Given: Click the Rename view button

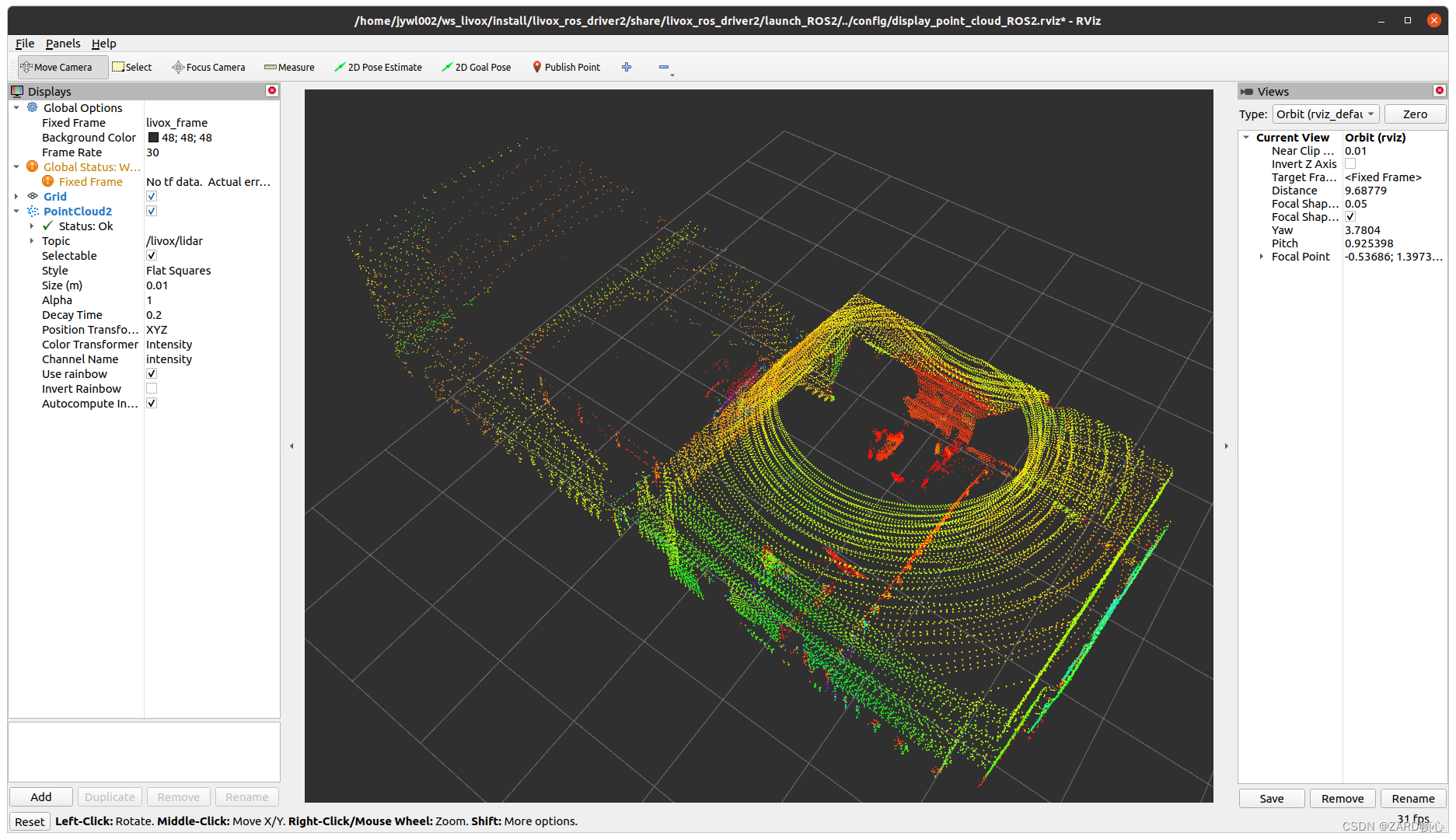Looking at the screenshot, I should pos(1413,799).
